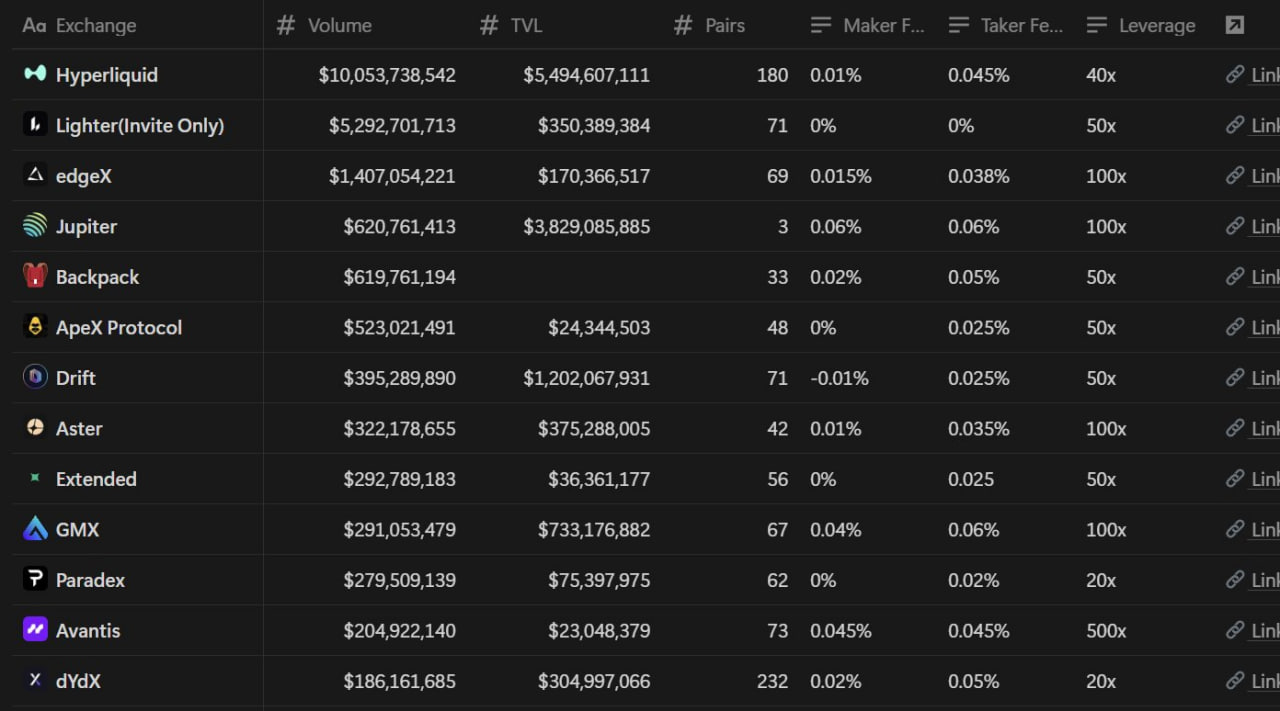Click the link chain icon in GMX row
The image size is (1280, 711).
click(x=1235, y=529)
